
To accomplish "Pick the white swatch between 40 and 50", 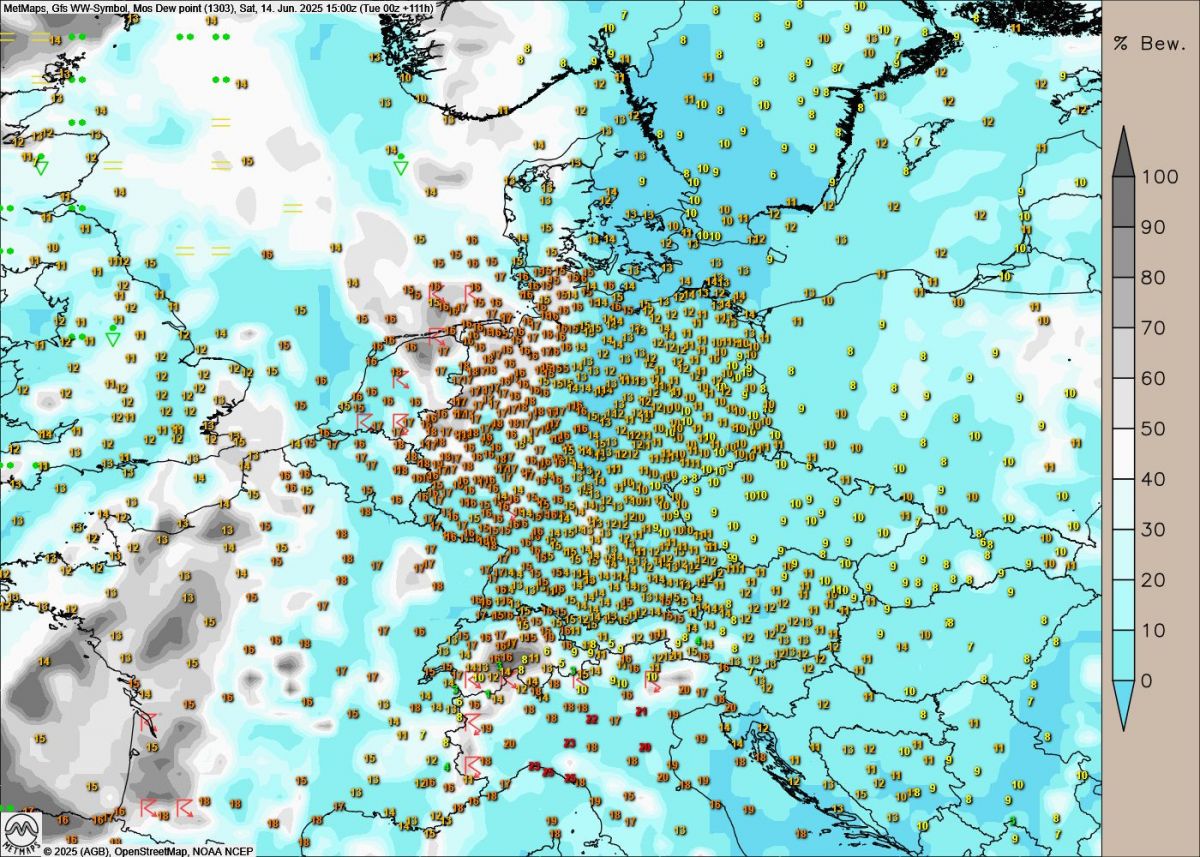I will [x=1123, y=454].
